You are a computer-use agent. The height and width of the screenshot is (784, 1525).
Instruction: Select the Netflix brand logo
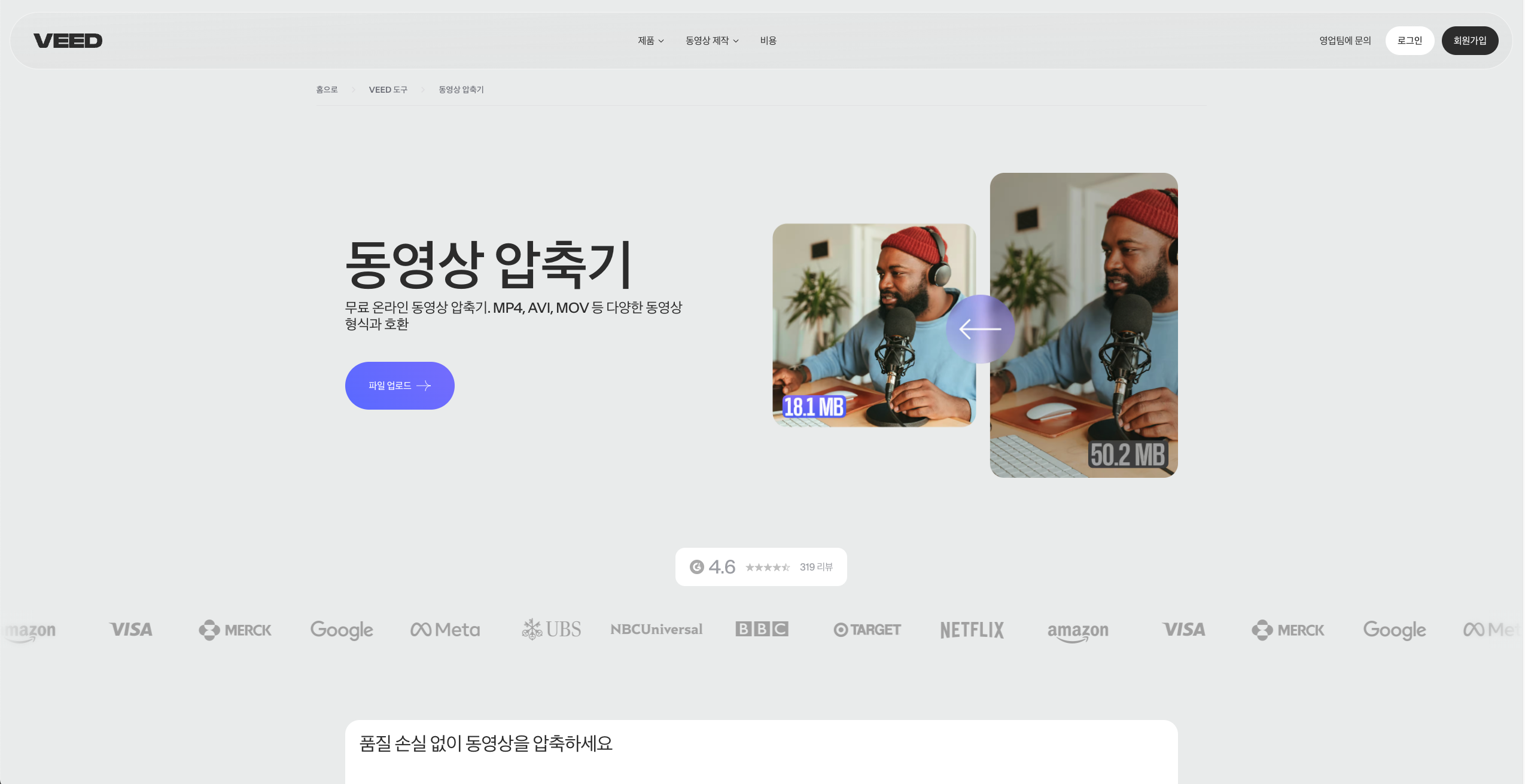[x=970, y=630]
